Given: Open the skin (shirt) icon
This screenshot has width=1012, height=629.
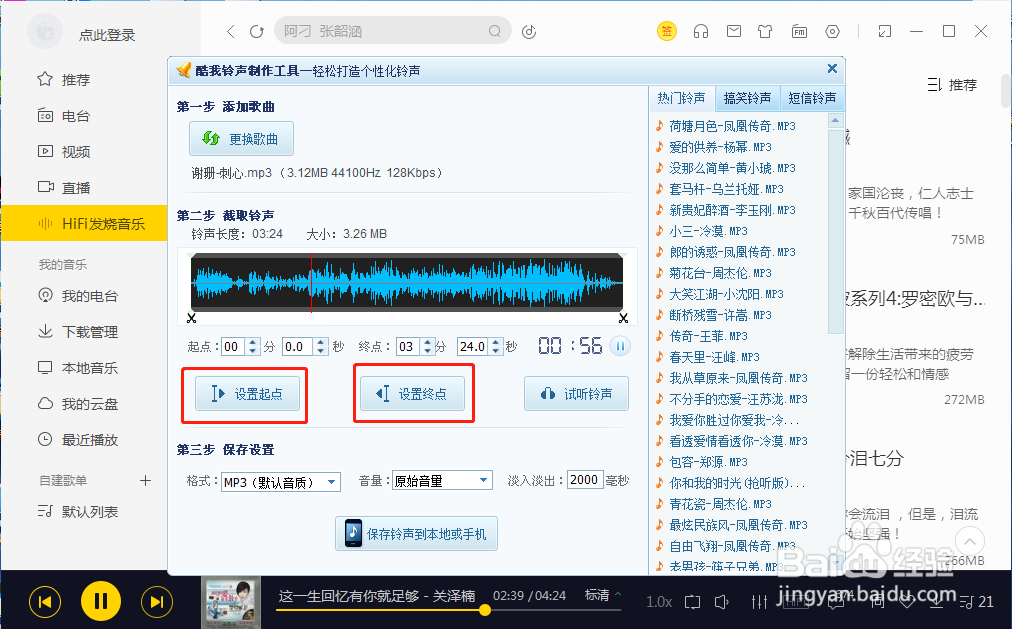Looking at the screenshot, I should tap(765, 31).
